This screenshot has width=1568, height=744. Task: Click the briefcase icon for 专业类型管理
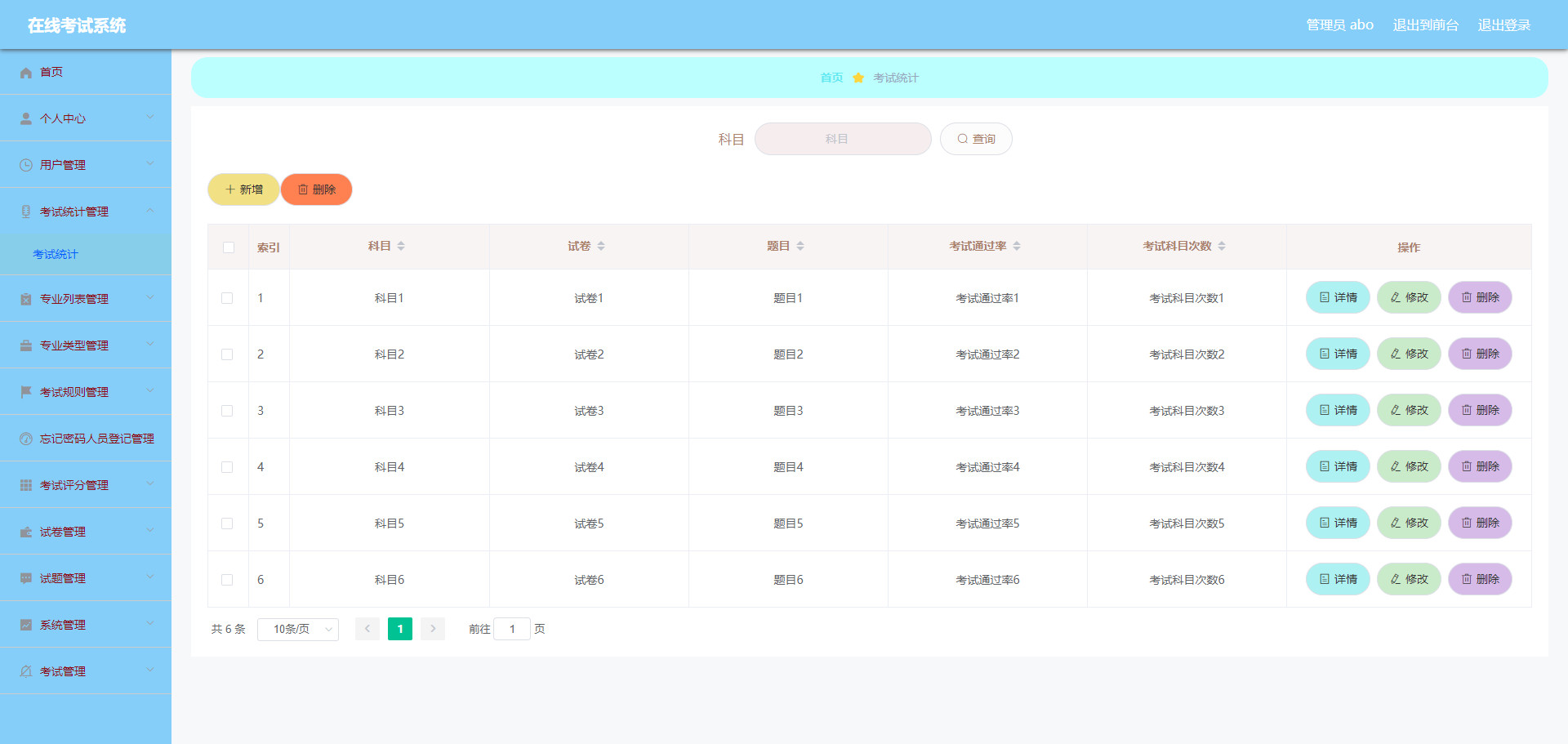(x=26, y=346)
